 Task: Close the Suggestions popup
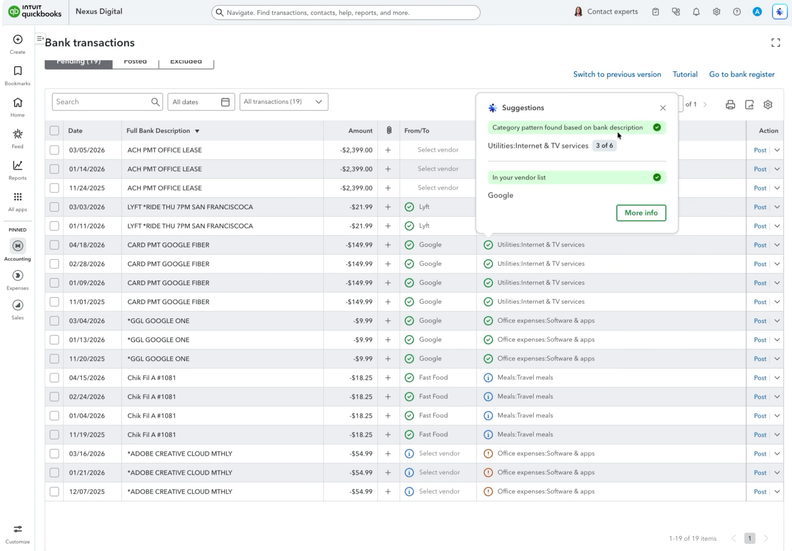663,108
